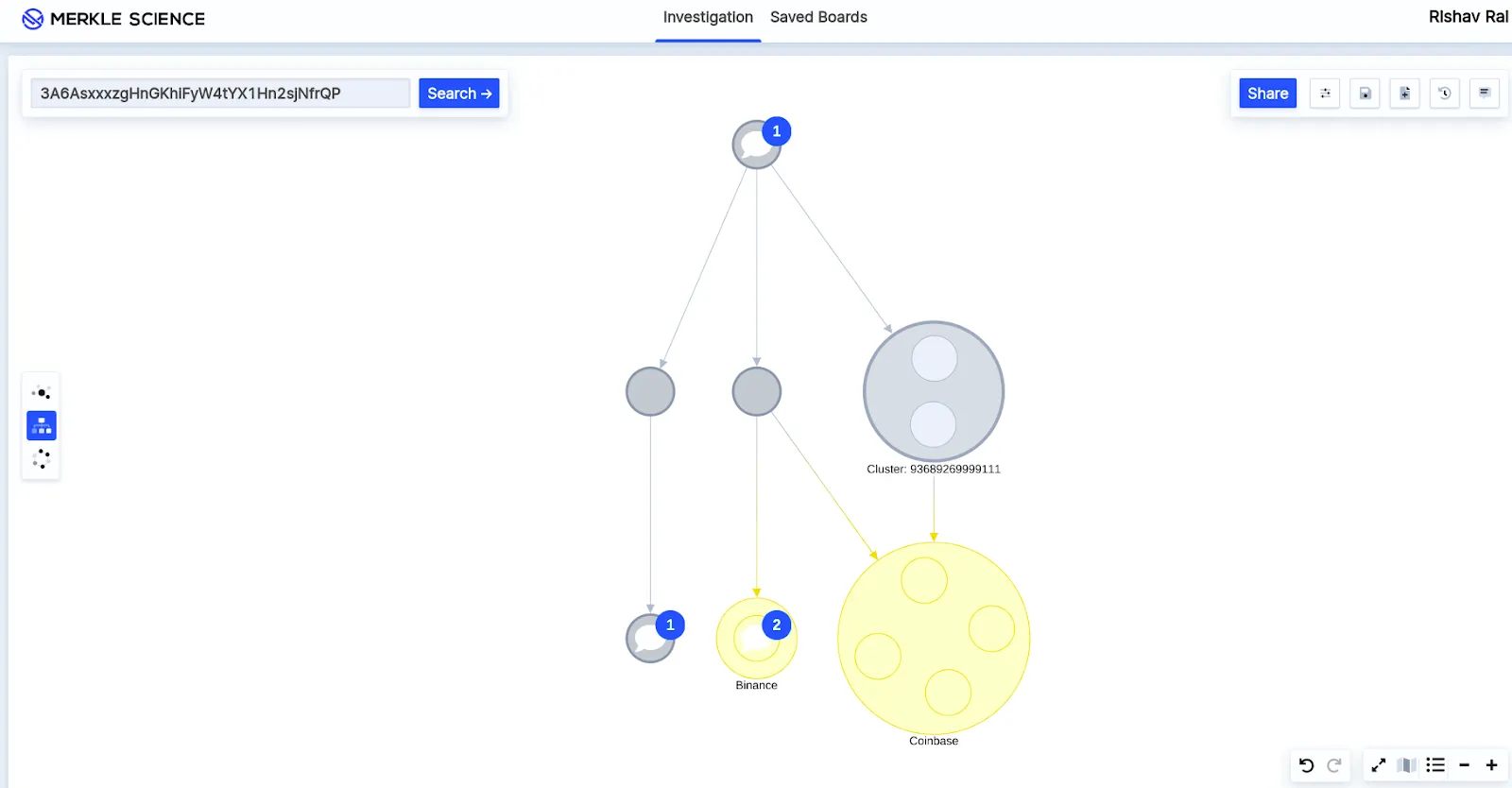Switch to force-directed graph layout
Screen dimensions: 1512x788
42,393
